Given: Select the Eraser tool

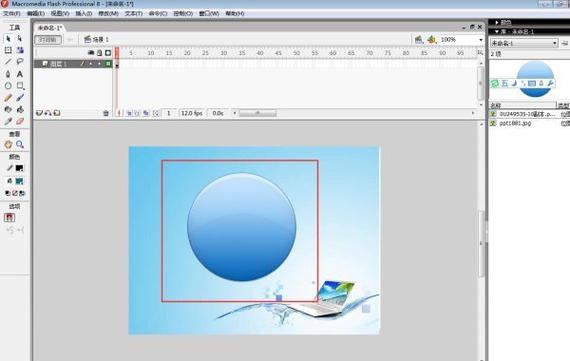Looking at the screenshot, I should pos(20,121).
